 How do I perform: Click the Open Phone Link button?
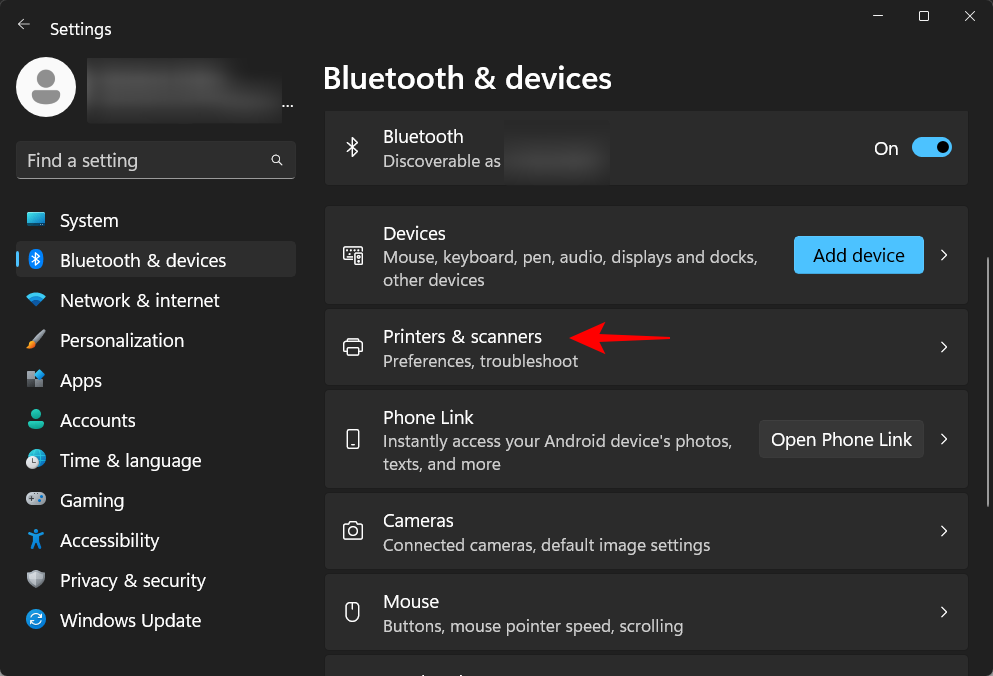[841, 440]
